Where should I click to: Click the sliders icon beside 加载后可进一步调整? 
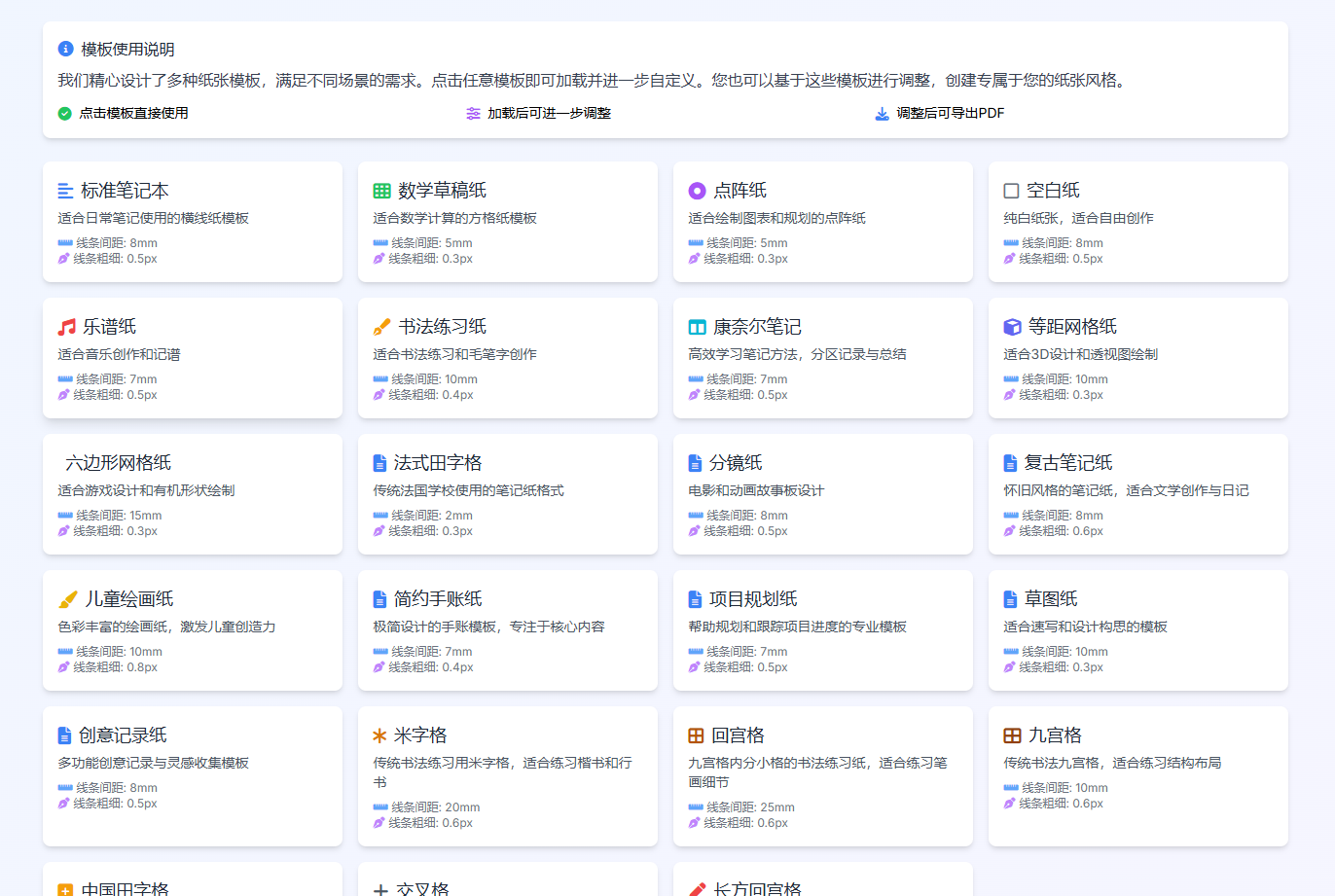pyautogui.click(x=470, y=114)
